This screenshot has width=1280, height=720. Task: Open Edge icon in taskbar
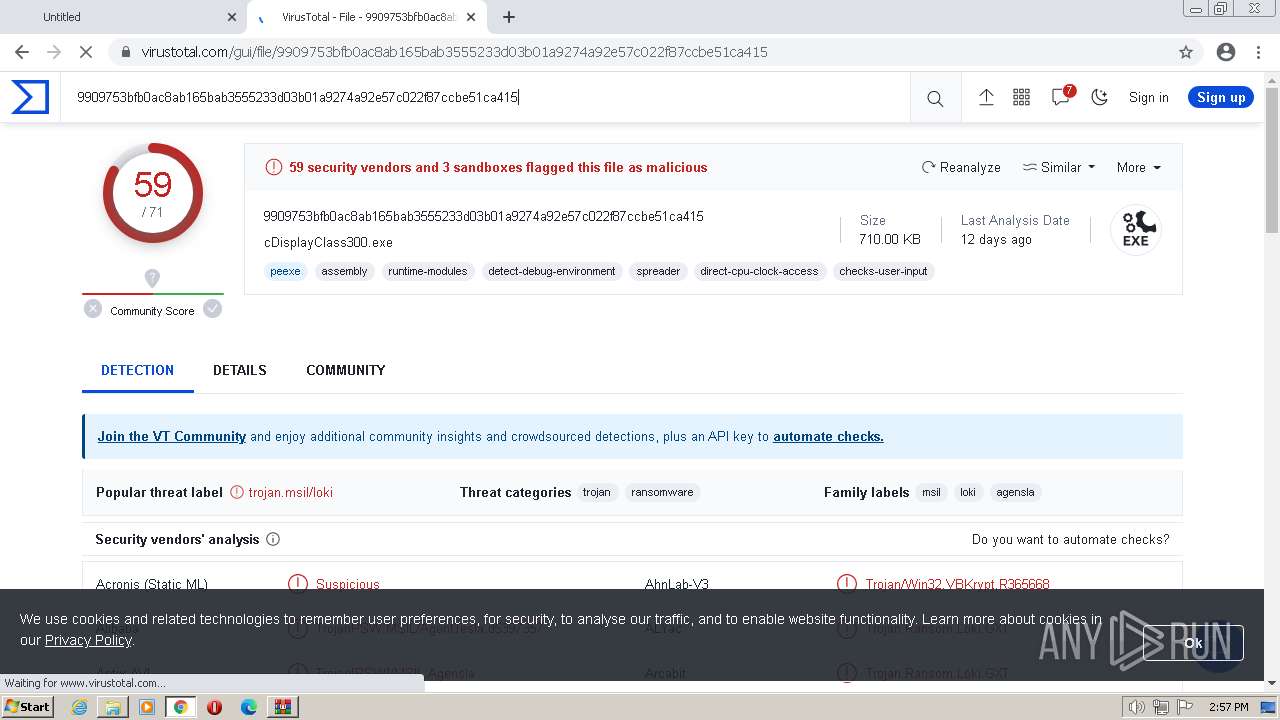coord(248,707)
